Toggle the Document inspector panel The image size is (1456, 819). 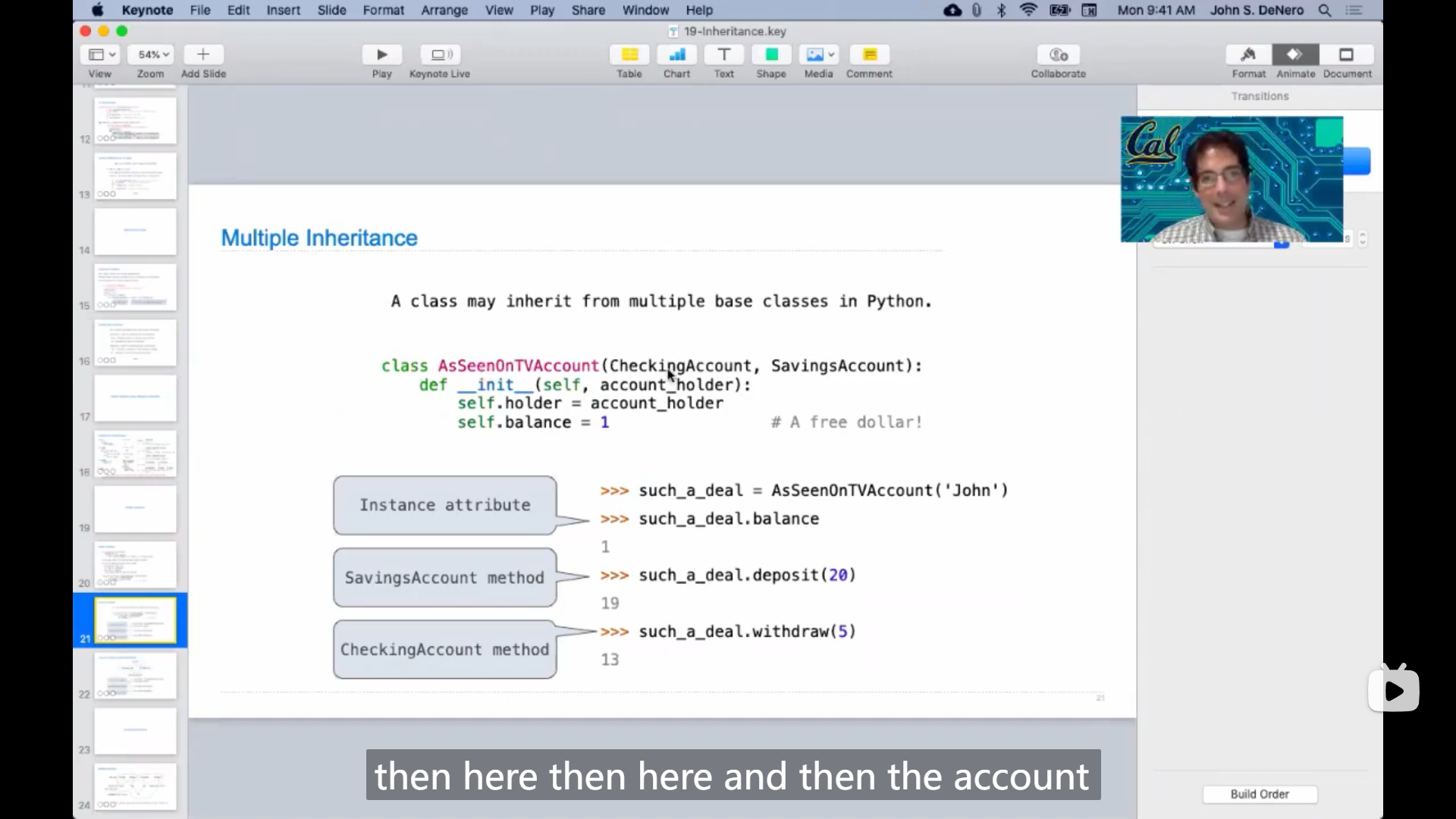pos(1347,55)
